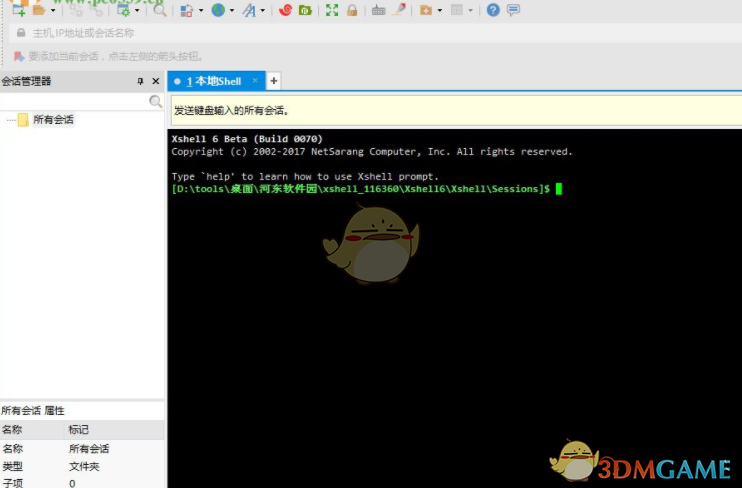Click the highlighter pen icon
The height and width of the screenshot is (488, 742).
(x=399, y=10)
